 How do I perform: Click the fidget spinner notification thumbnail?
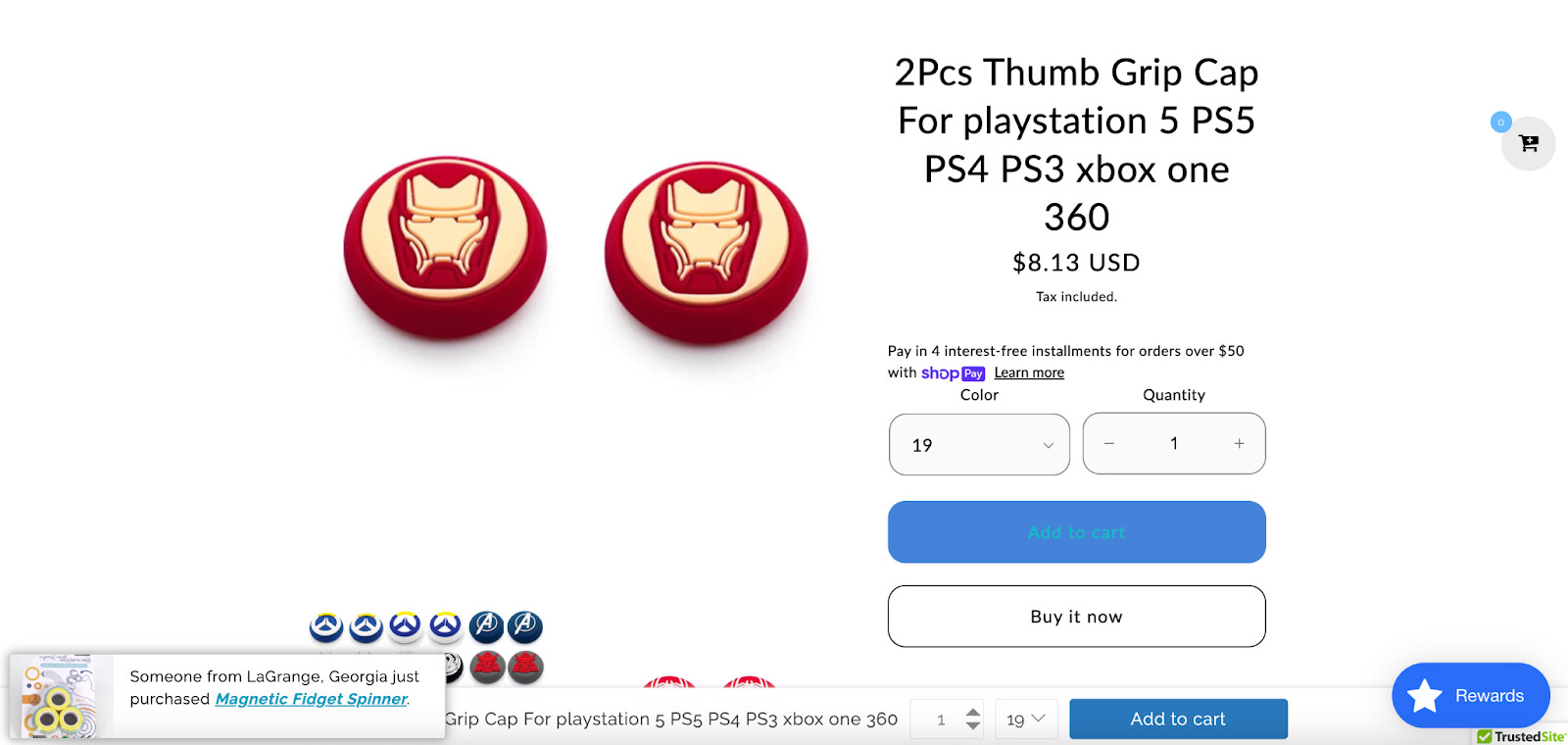[x=62, y=697]
